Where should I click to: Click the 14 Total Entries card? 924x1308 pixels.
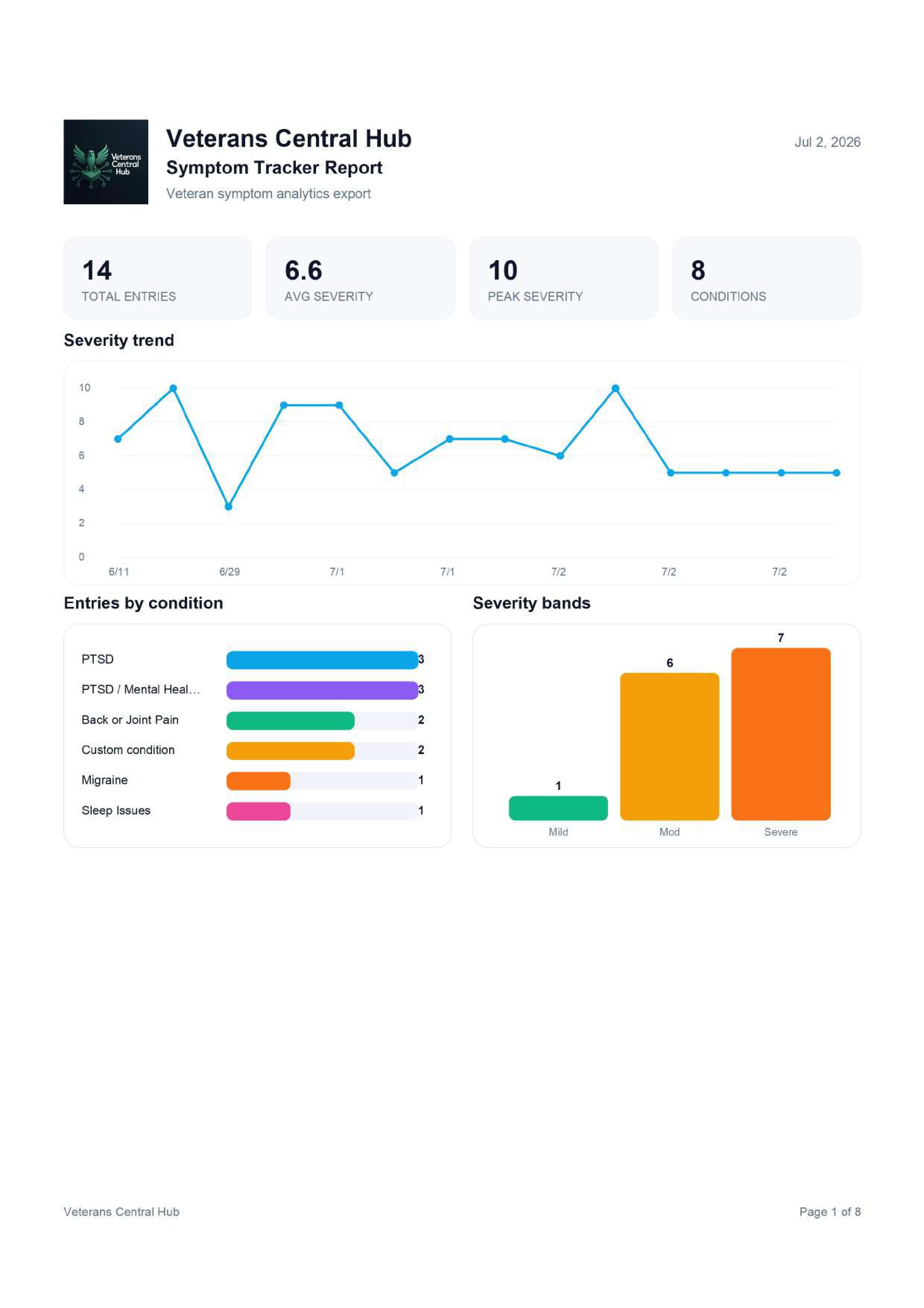coord(158,278)
